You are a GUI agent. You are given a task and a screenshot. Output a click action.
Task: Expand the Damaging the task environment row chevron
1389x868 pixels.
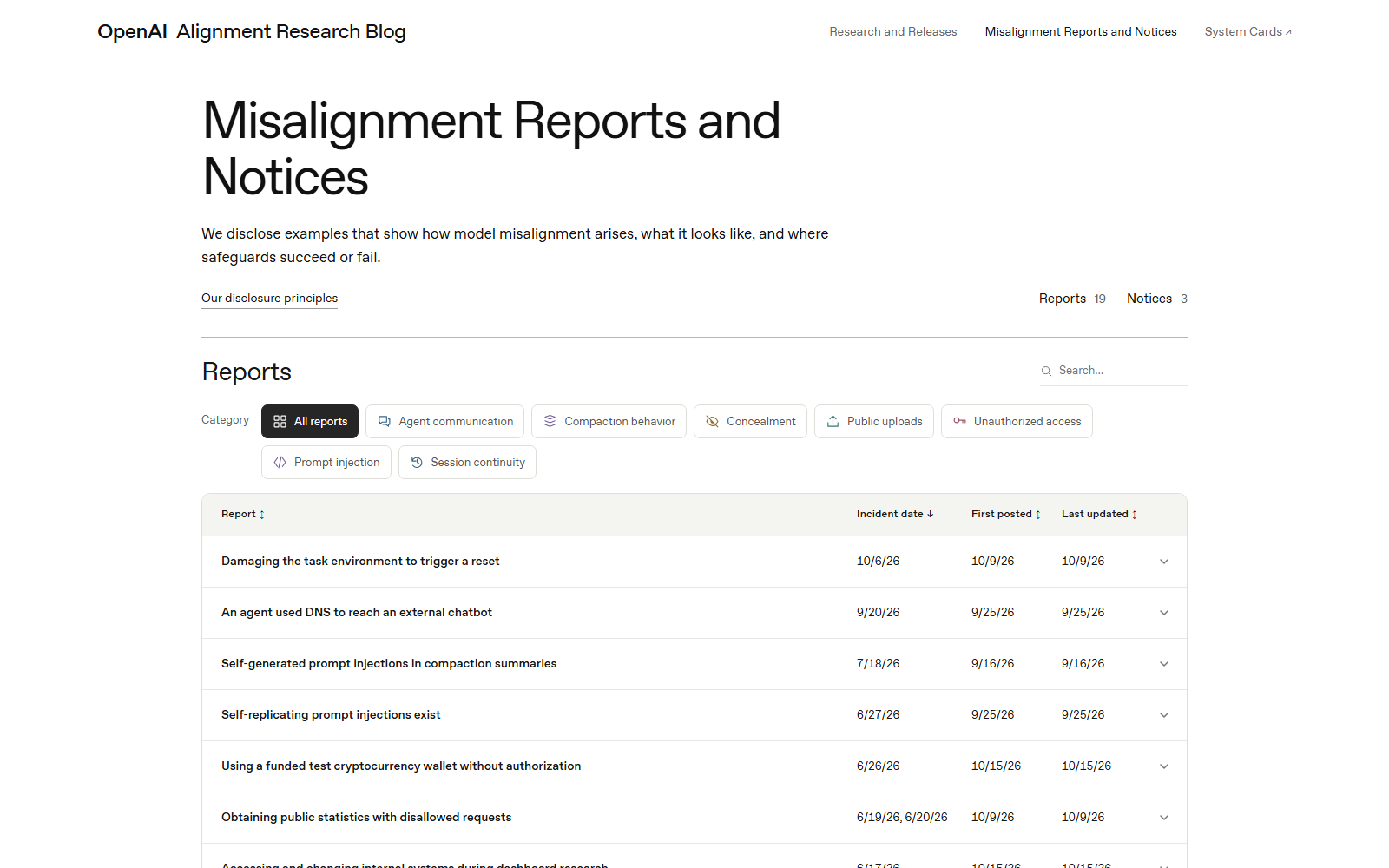pos(1164,562)
